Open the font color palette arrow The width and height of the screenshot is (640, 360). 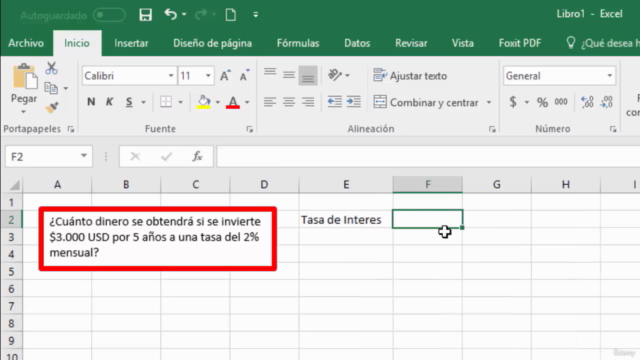click(x=247, y=102)
